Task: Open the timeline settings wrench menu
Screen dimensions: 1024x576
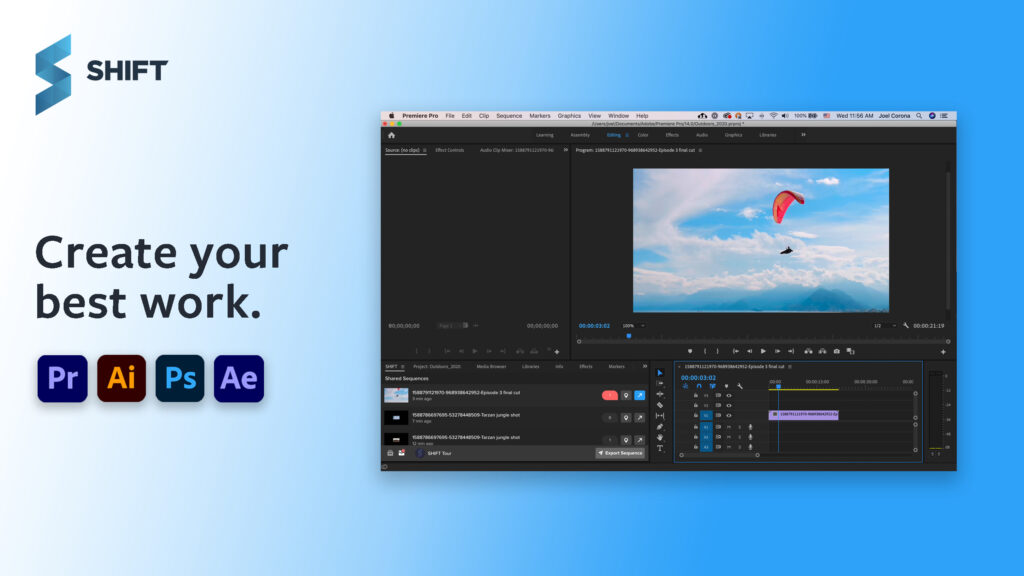Action: click(x=739, y=386)
